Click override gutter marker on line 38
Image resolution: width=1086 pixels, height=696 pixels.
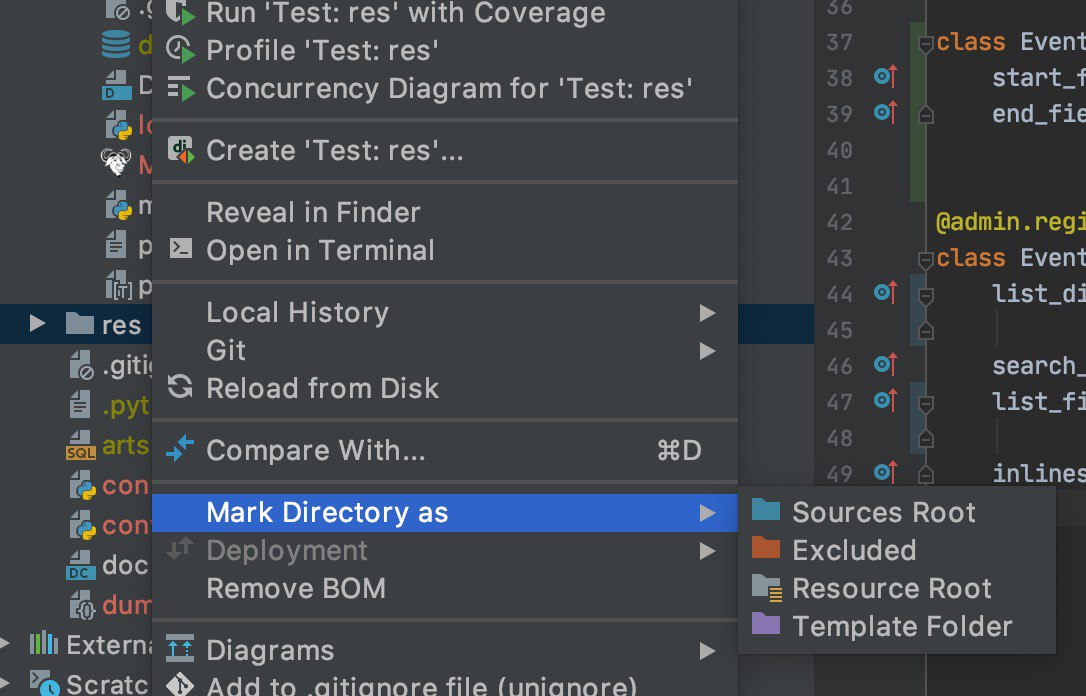click(885, 75)
